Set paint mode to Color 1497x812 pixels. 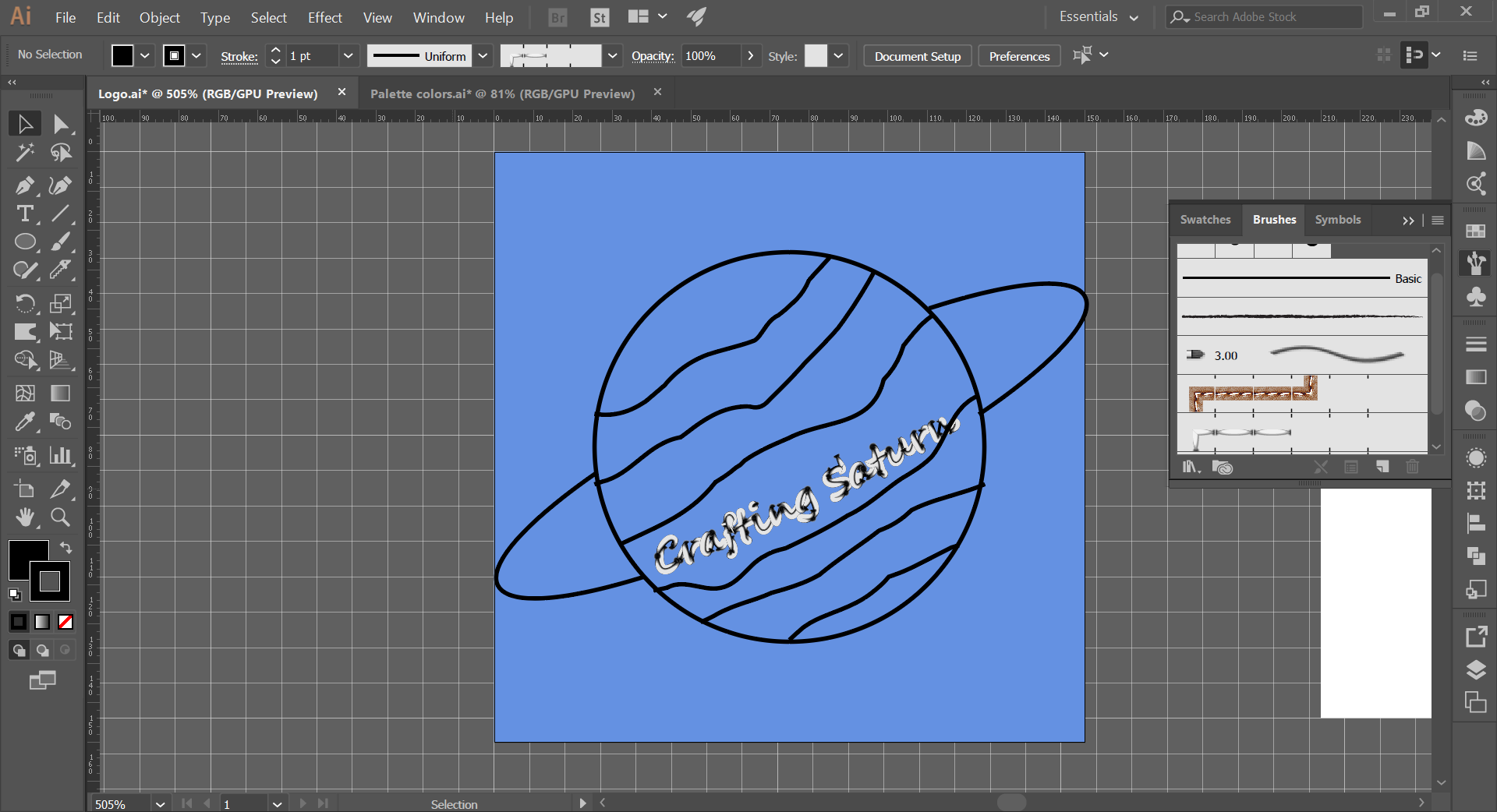(19, 622)
